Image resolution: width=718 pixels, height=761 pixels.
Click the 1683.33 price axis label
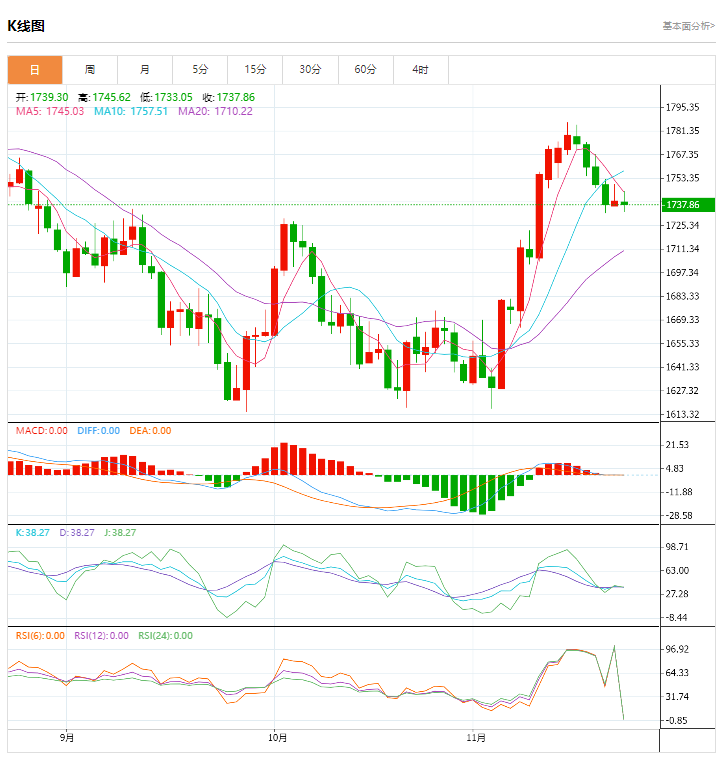coord(683,297)
